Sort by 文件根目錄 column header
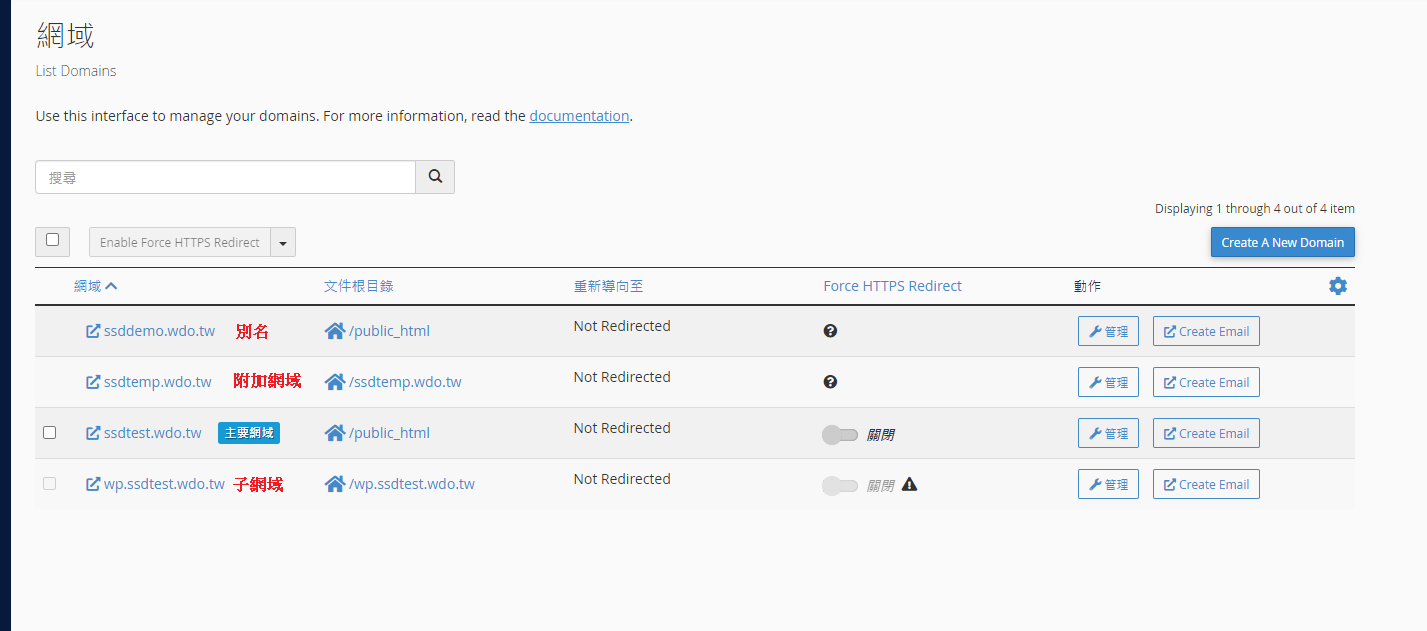Viewport: 1427px width, 631px height. pos(358,286)
